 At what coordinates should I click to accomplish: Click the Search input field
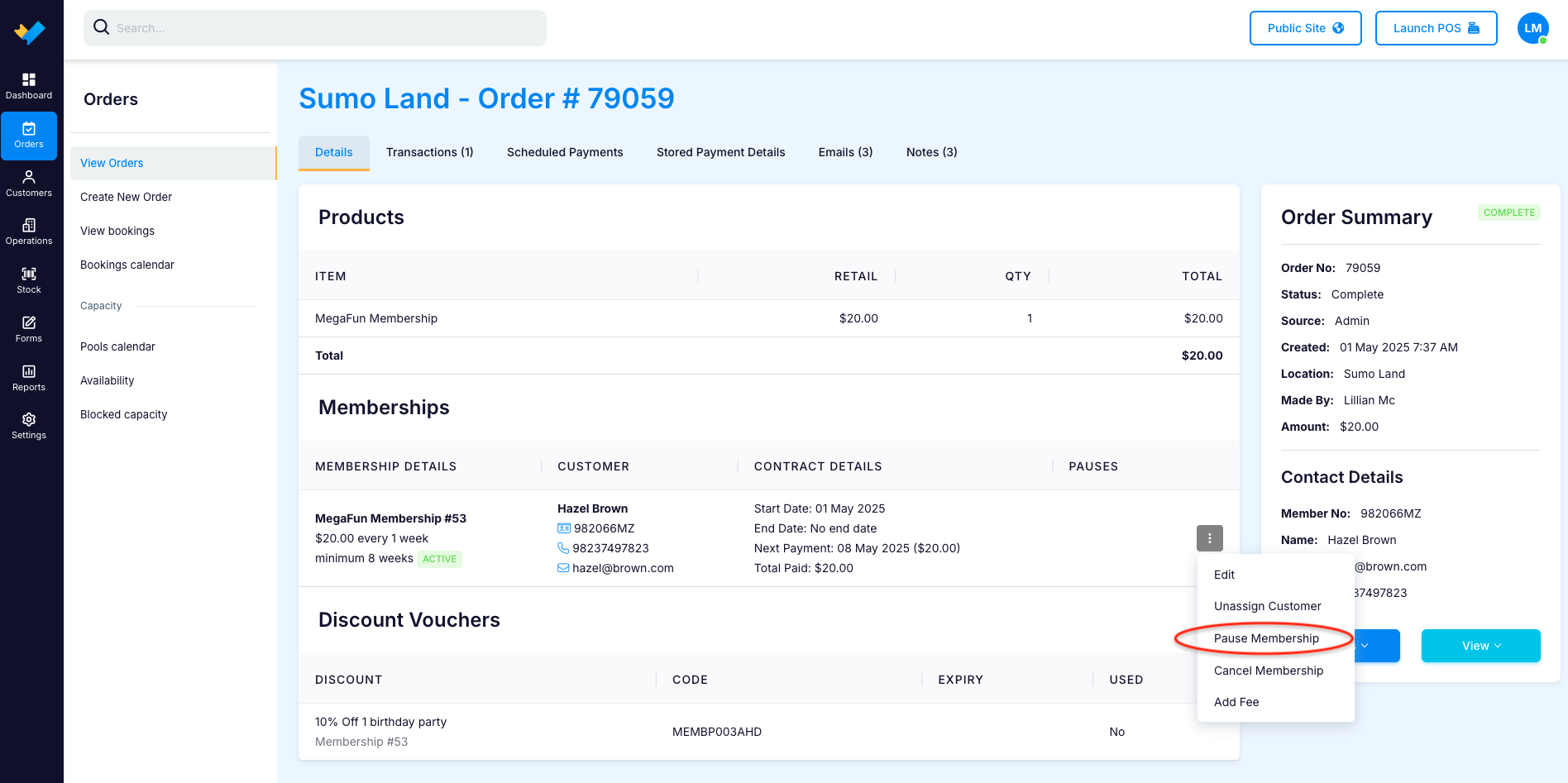[315, 28]
